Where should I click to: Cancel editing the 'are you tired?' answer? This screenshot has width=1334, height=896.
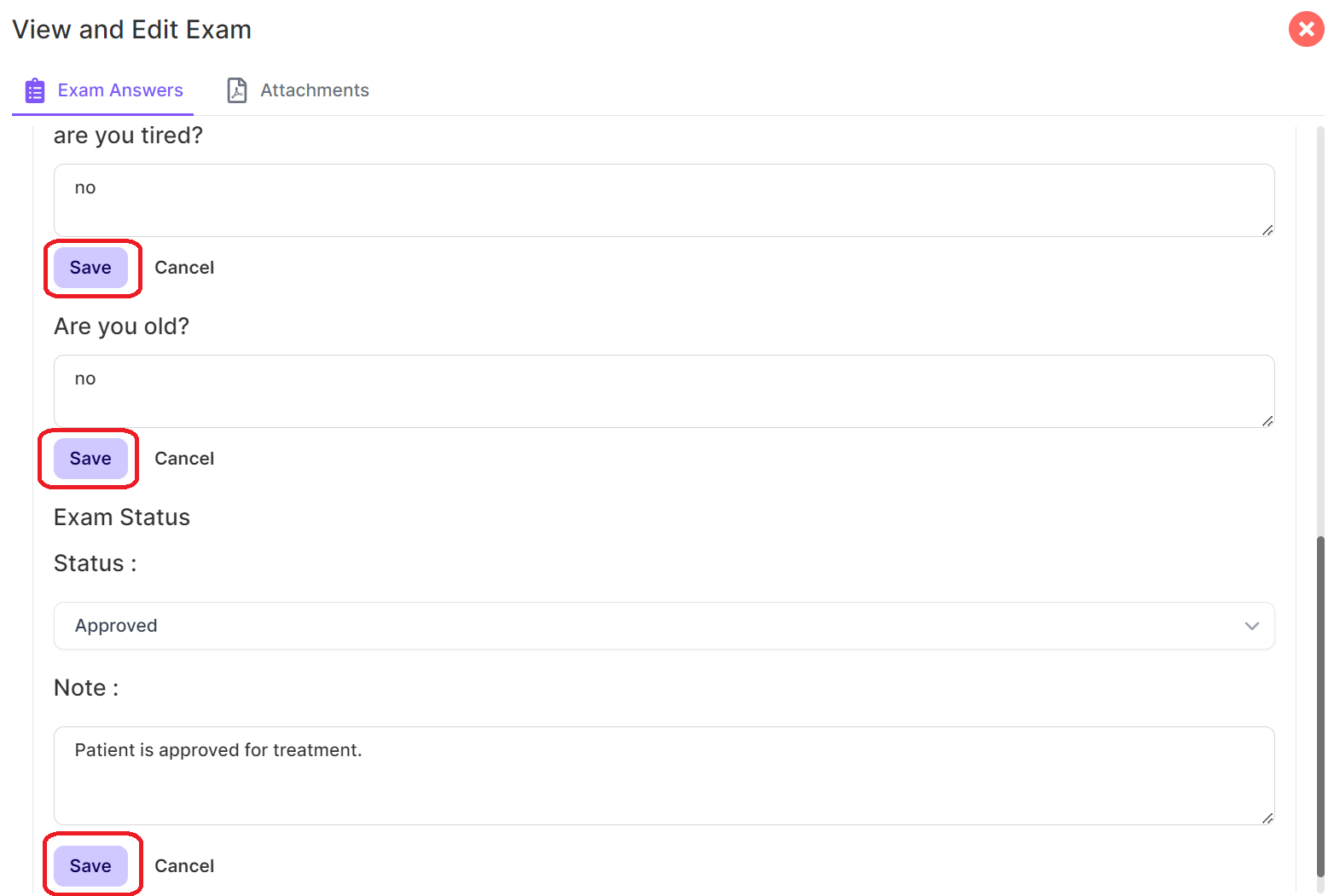(x=184, y=268)
